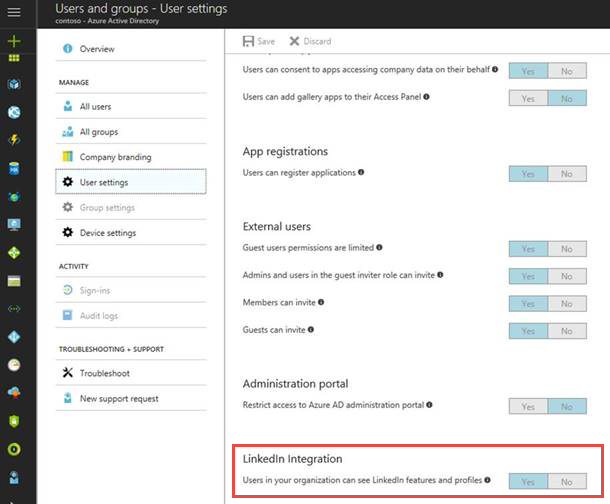Click info icon for Admins and guest inviter role

click(x=440, y=275)
